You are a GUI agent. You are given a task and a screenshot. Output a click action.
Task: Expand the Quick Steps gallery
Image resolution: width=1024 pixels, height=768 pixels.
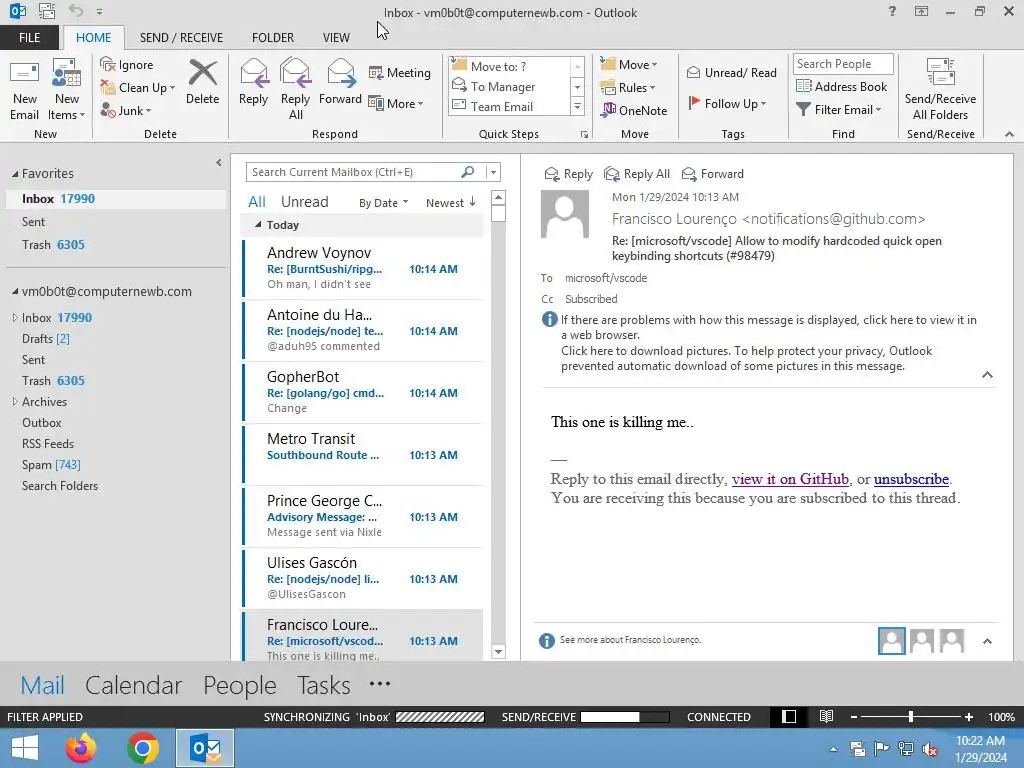[x=577, y=106]
